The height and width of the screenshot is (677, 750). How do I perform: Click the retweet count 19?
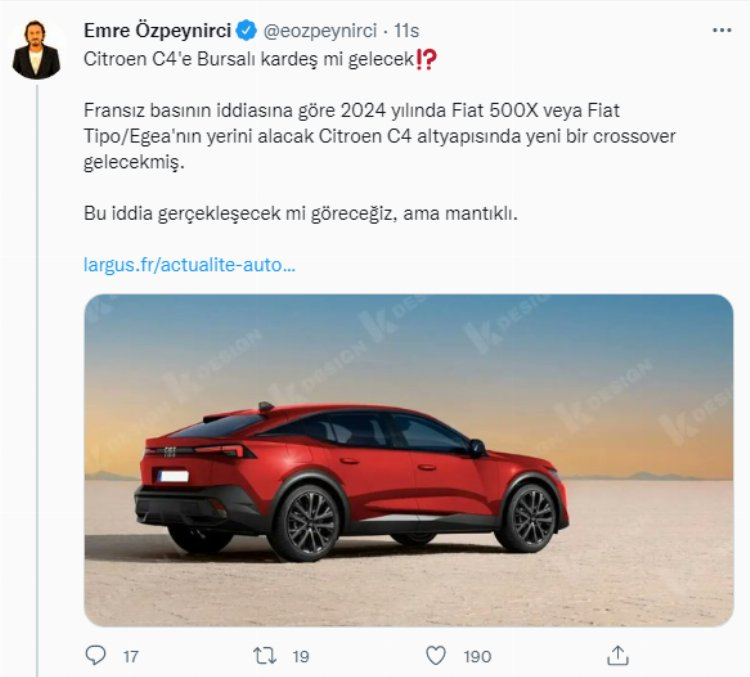300,656
